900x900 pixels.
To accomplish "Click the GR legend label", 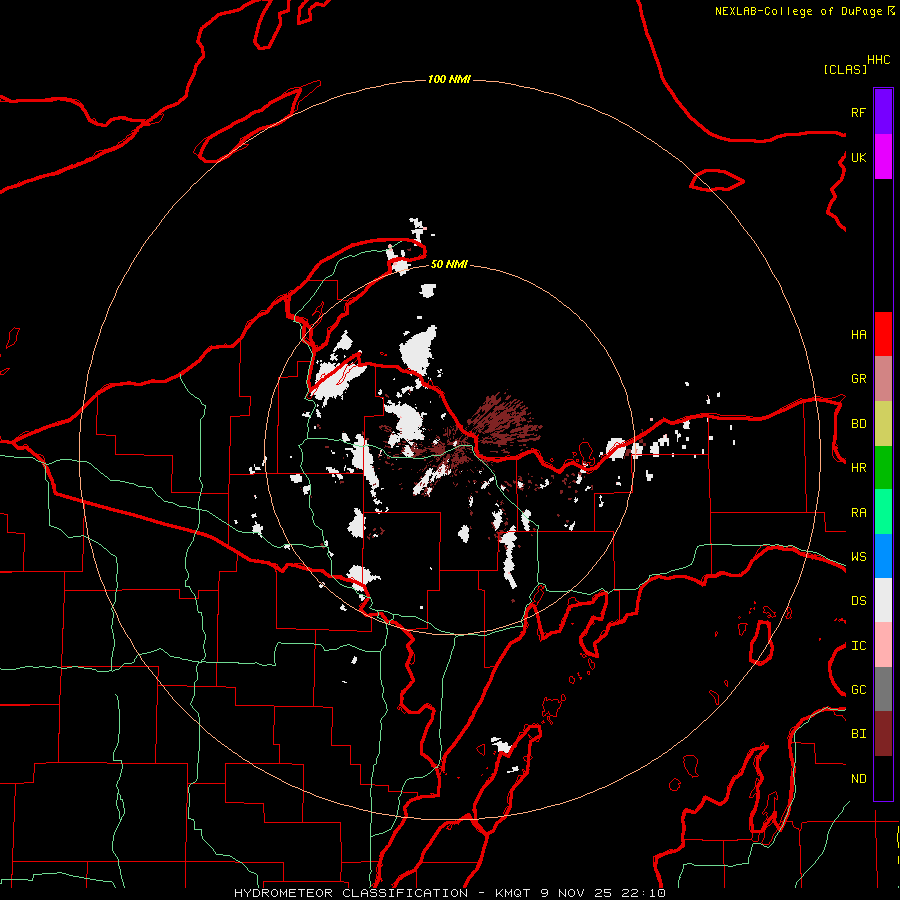I will click(x=858, y=379).
